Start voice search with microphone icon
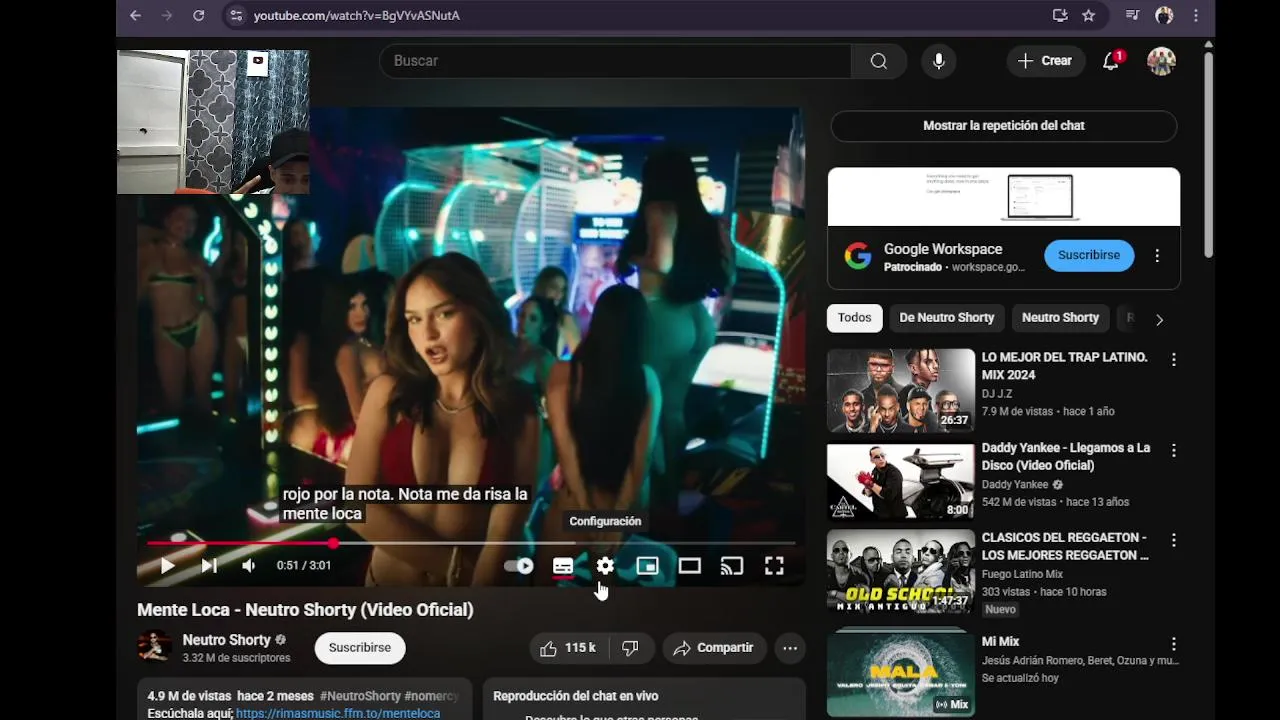 click(x=938, y=61)
